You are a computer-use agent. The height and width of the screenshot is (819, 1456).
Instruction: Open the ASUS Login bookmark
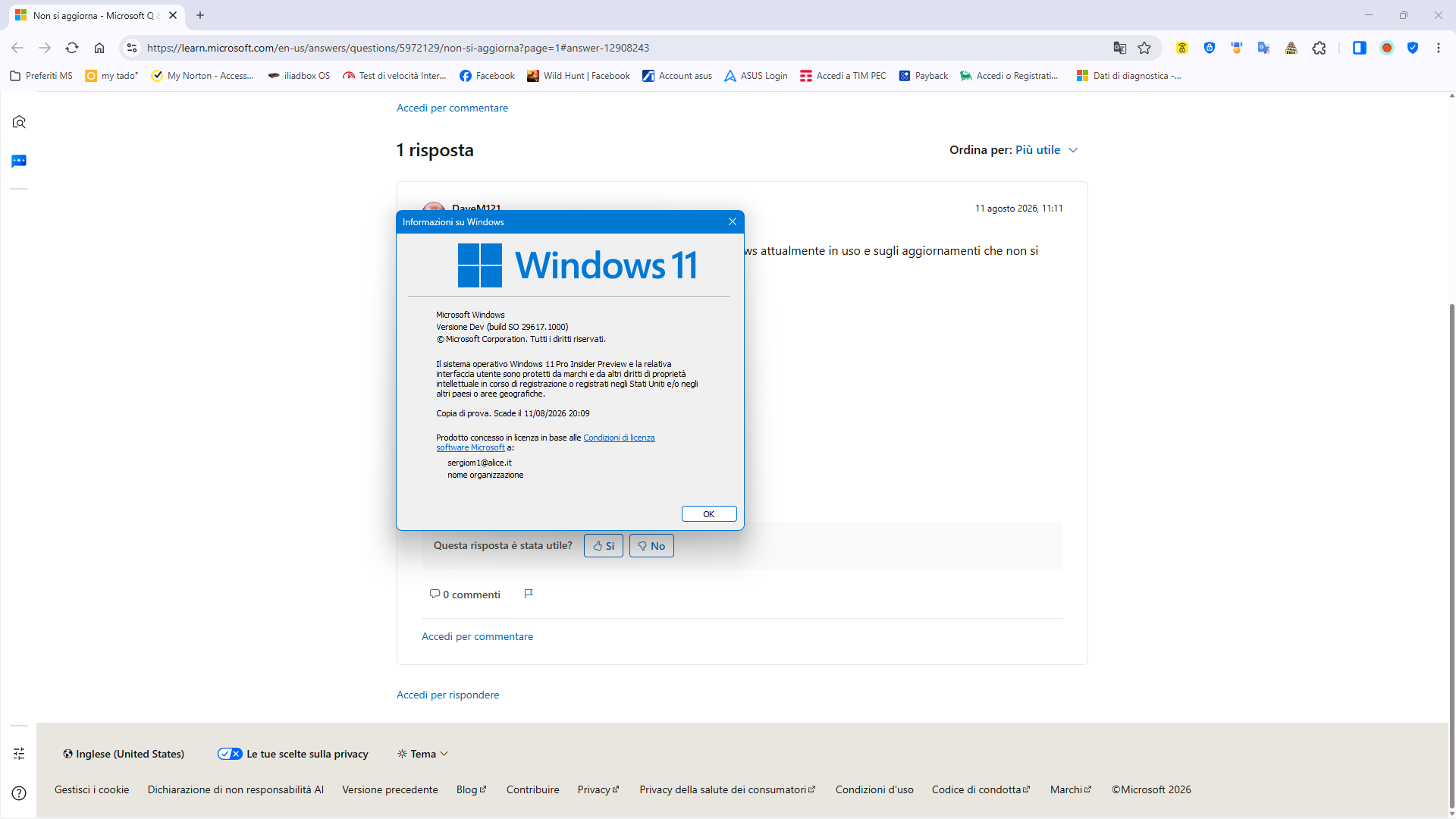756,76
